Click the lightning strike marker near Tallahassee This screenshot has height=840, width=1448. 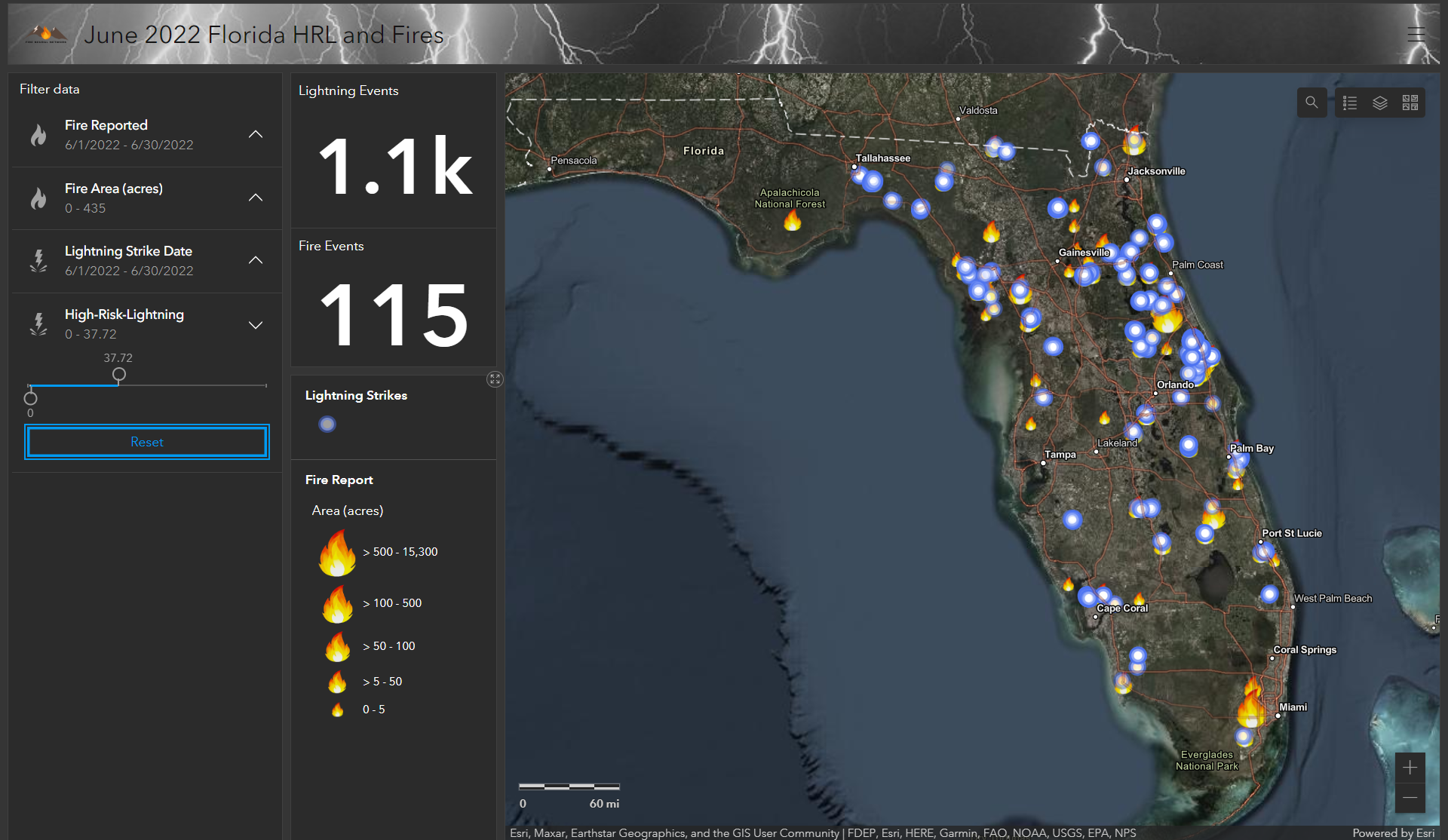coord(873,181)
